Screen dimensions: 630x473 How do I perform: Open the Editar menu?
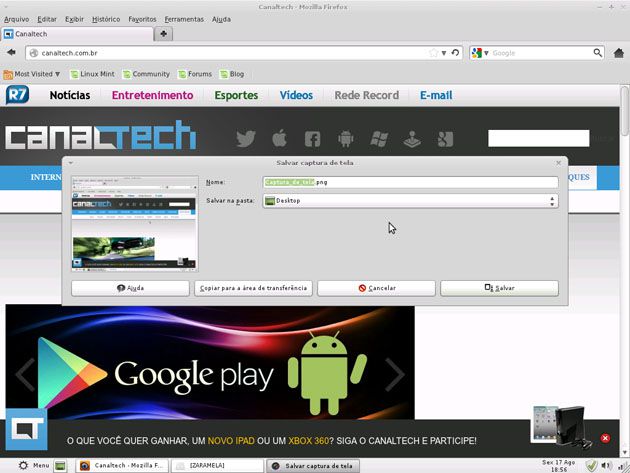[47, 19]
